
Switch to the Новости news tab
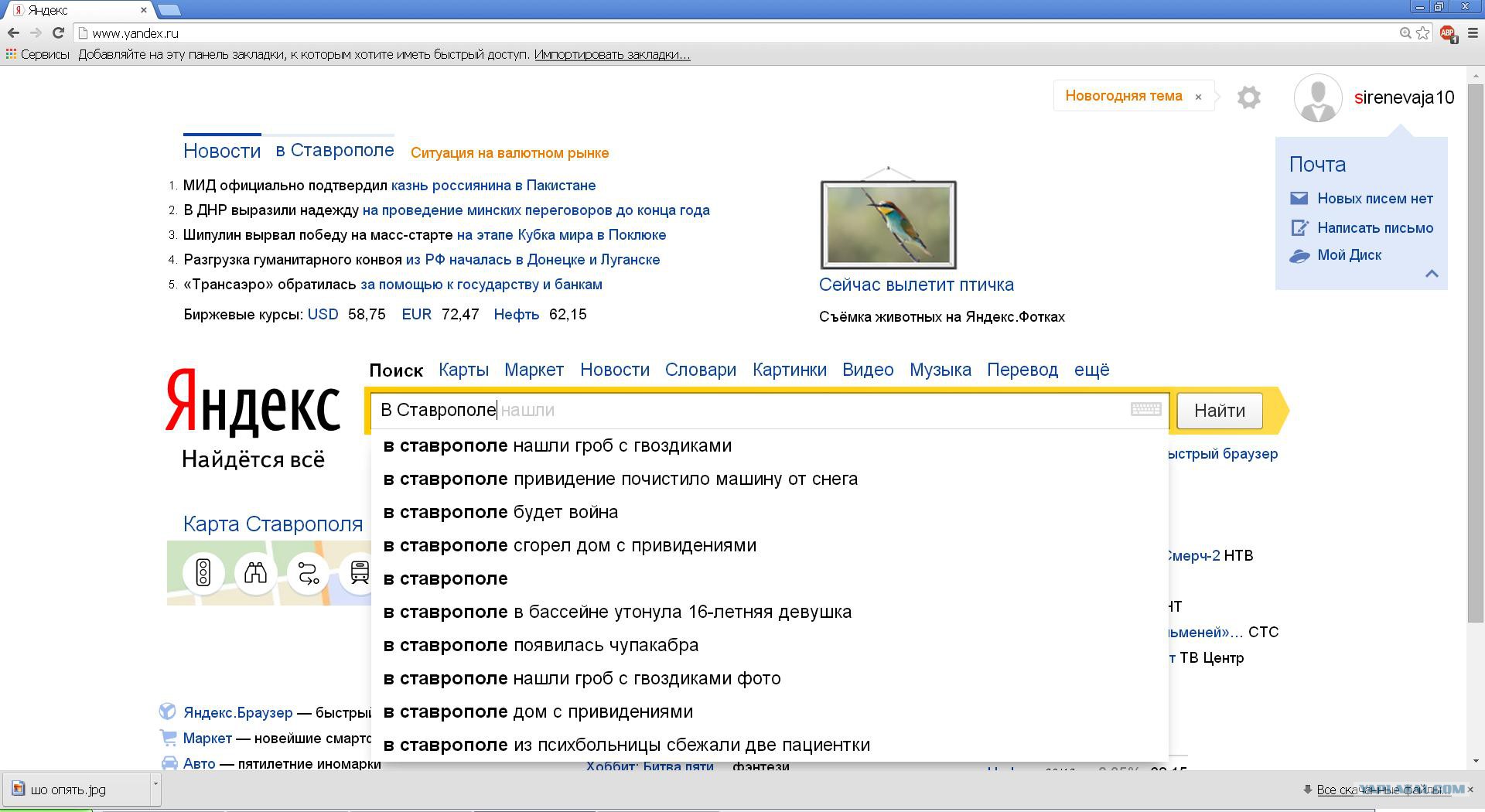click(222, 151)
